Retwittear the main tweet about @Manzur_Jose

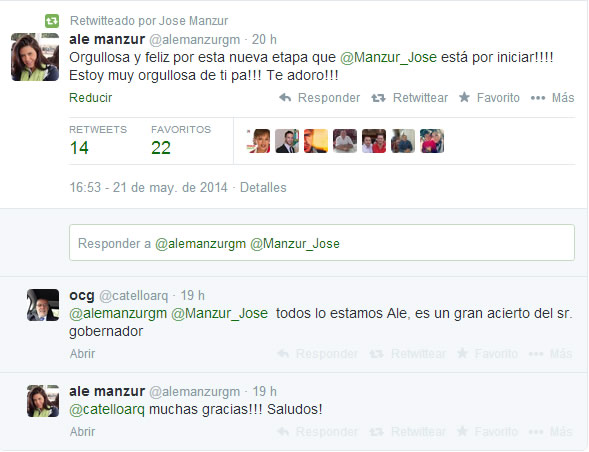[409, 98]
